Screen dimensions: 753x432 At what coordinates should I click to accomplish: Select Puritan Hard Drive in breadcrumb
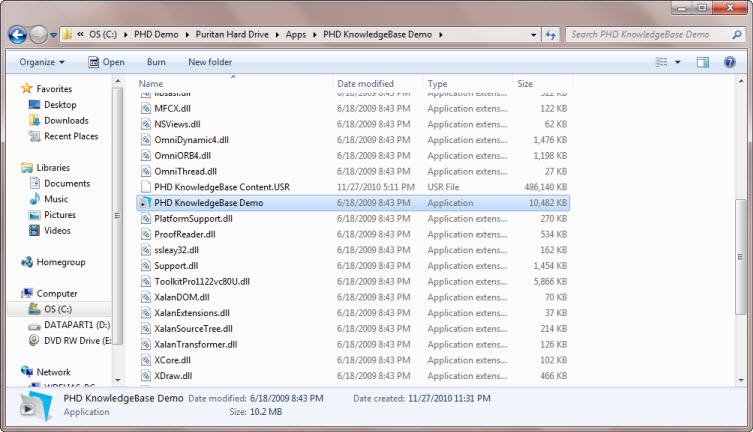(x=232, y=35)
